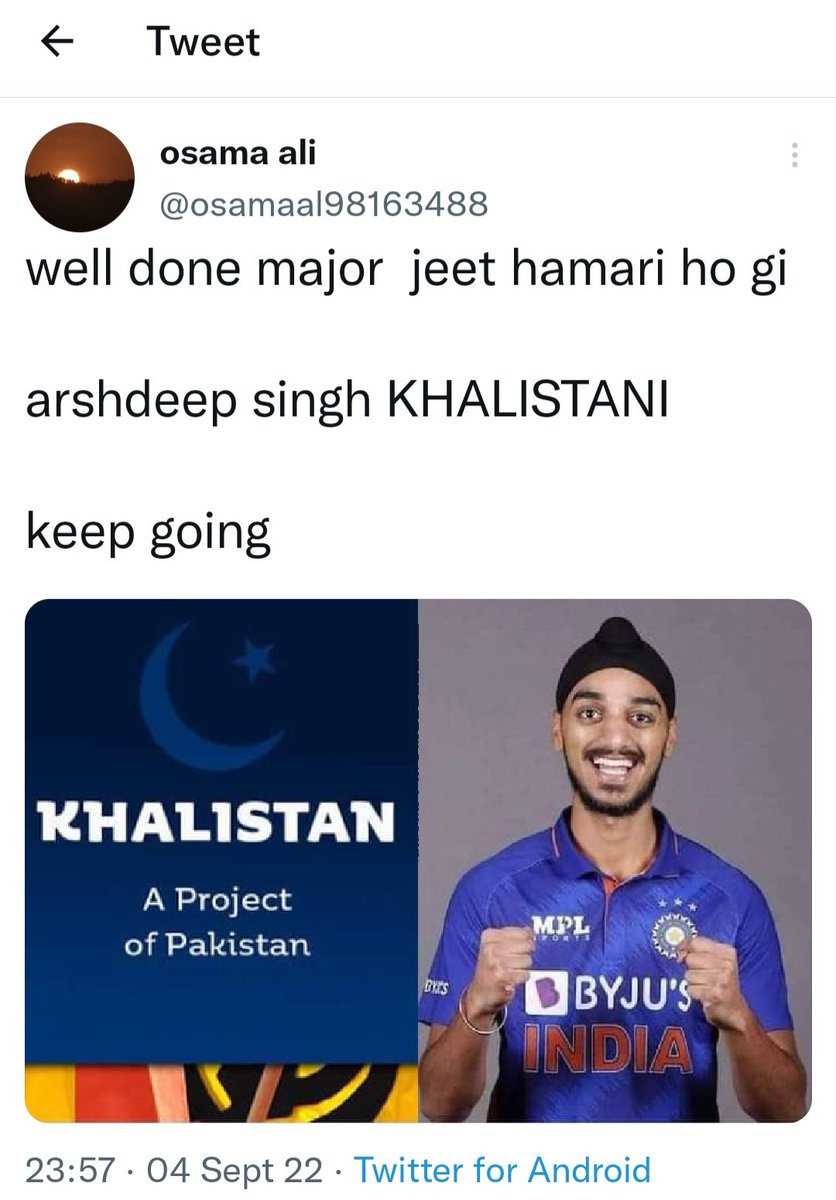The height and width of the screenshot is (1200, 836).
Task: Go back using the left arrow
Action: click(x=56, y=43)
